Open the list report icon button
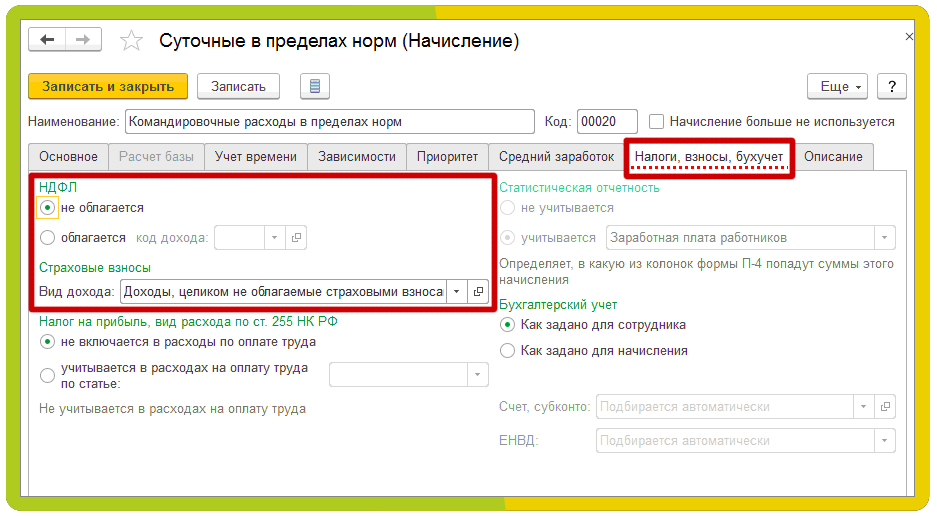The image size is (937, 516). 315,87
